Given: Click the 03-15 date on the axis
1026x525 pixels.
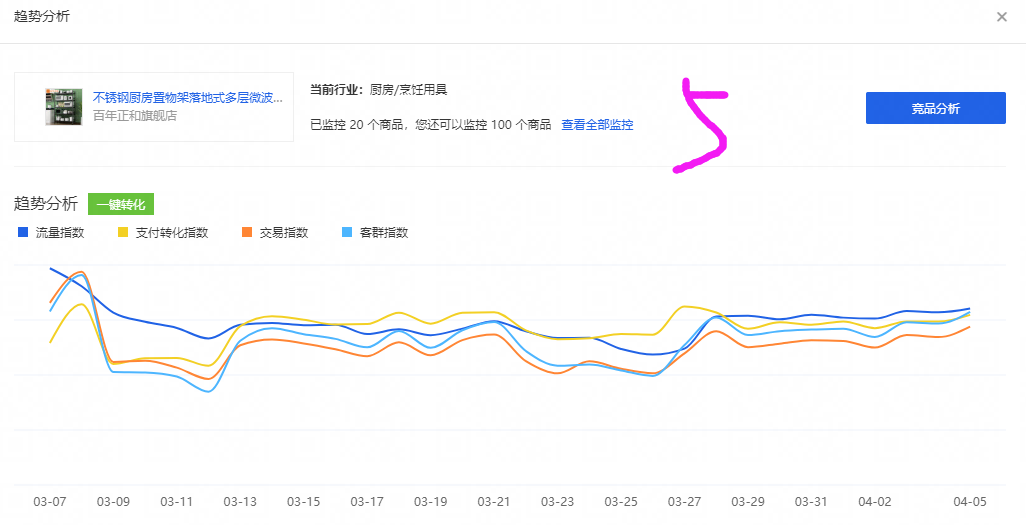Looking at the screenshot, I should 304,502.
